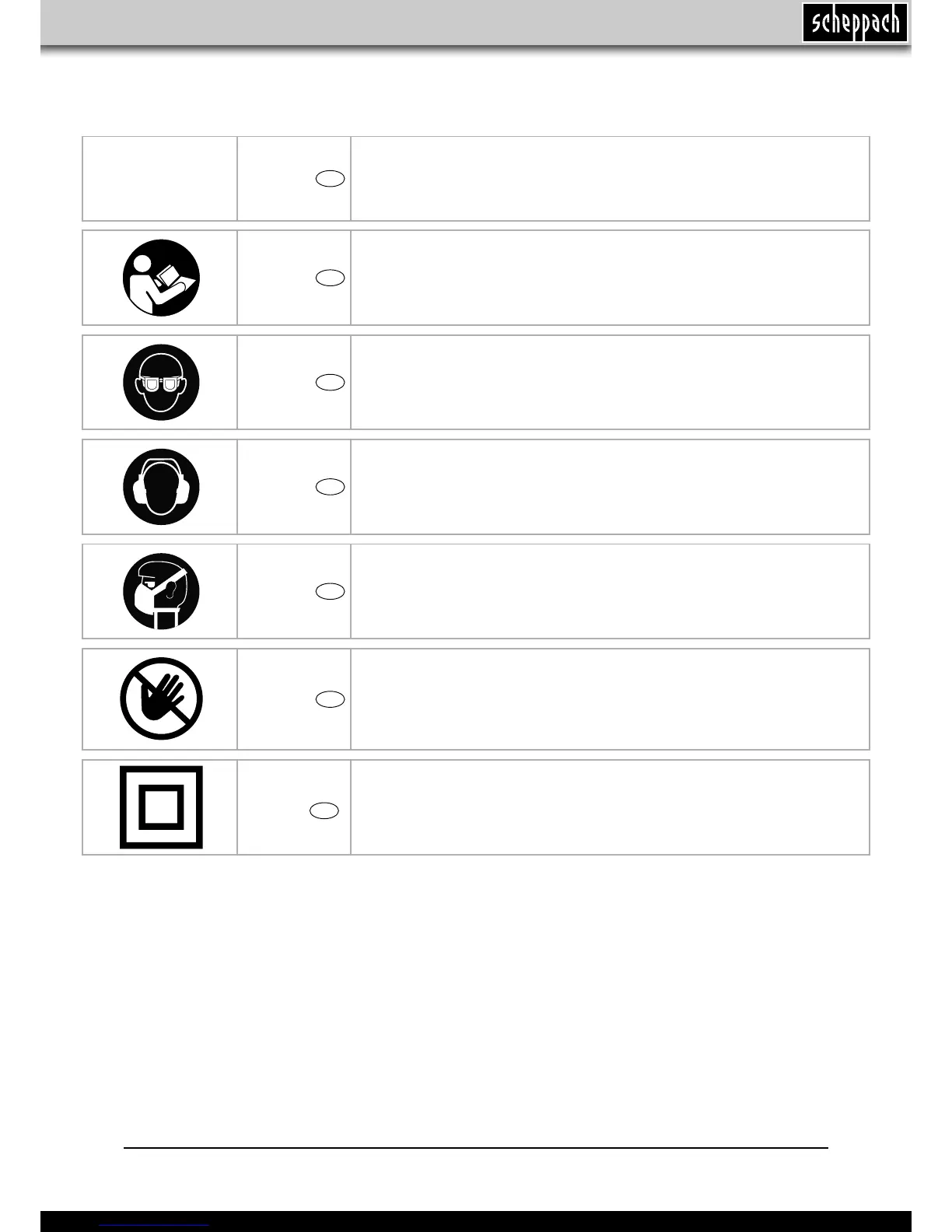This screenshot has width=952, height=1232.
Task: Click the read-manual symbol with book
Action: tap(161, 278)
